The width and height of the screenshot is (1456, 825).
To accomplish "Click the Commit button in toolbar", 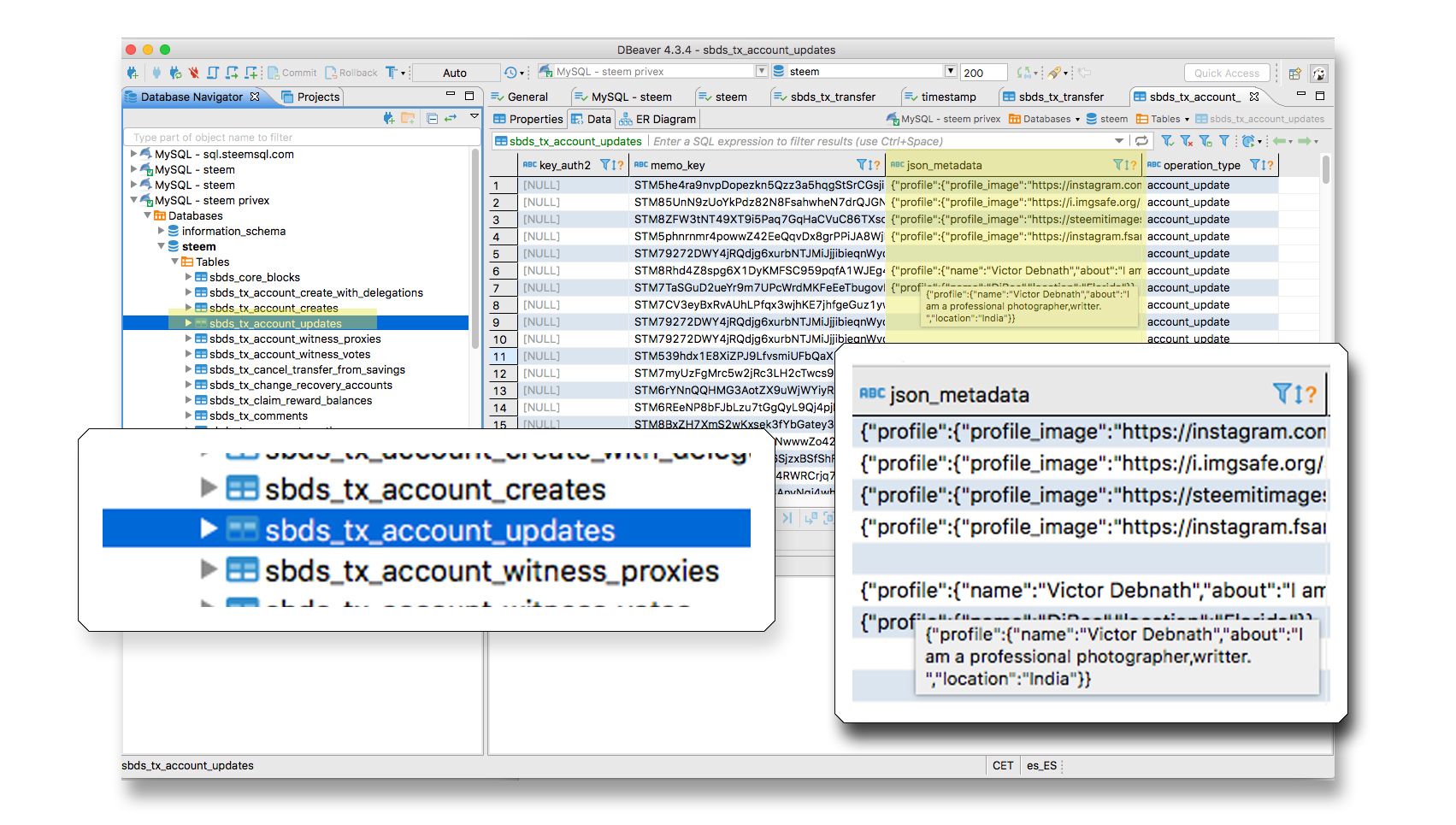I will pyautogui.click(x=292, y=73).
